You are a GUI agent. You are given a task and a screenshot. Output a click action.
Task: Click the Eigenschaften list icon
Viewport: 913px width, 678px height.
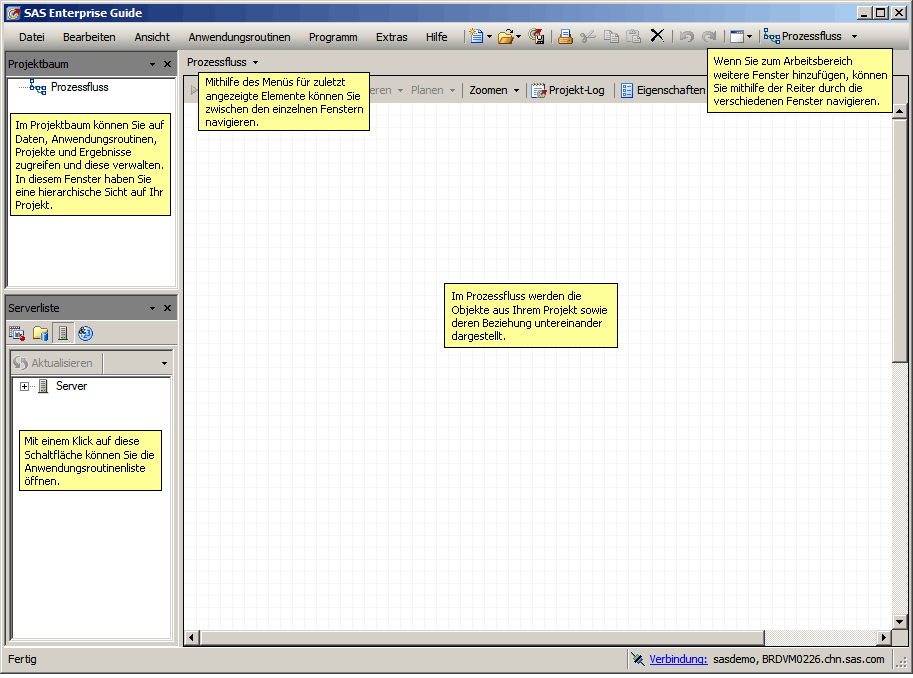coord(627,90)
